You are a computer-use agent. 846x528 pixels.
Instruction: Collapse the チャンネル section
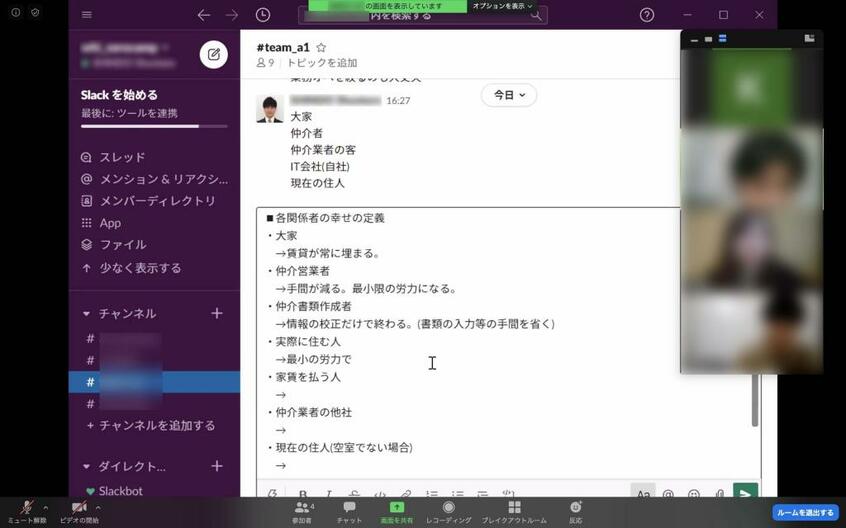86,313
